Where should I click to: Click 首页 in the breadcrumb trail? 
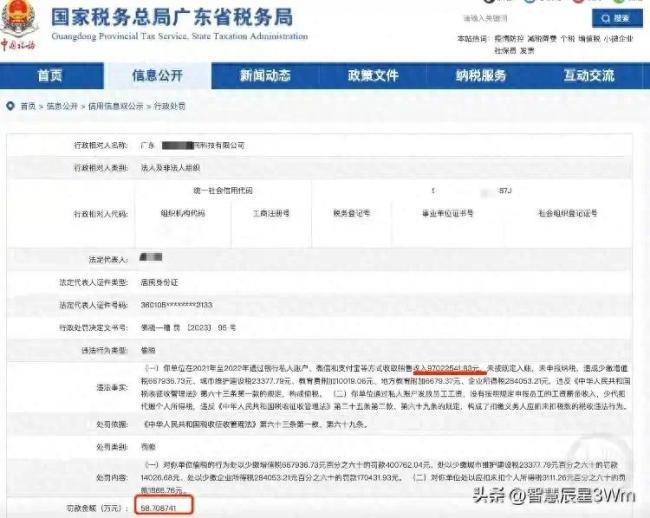click(27, 105)
